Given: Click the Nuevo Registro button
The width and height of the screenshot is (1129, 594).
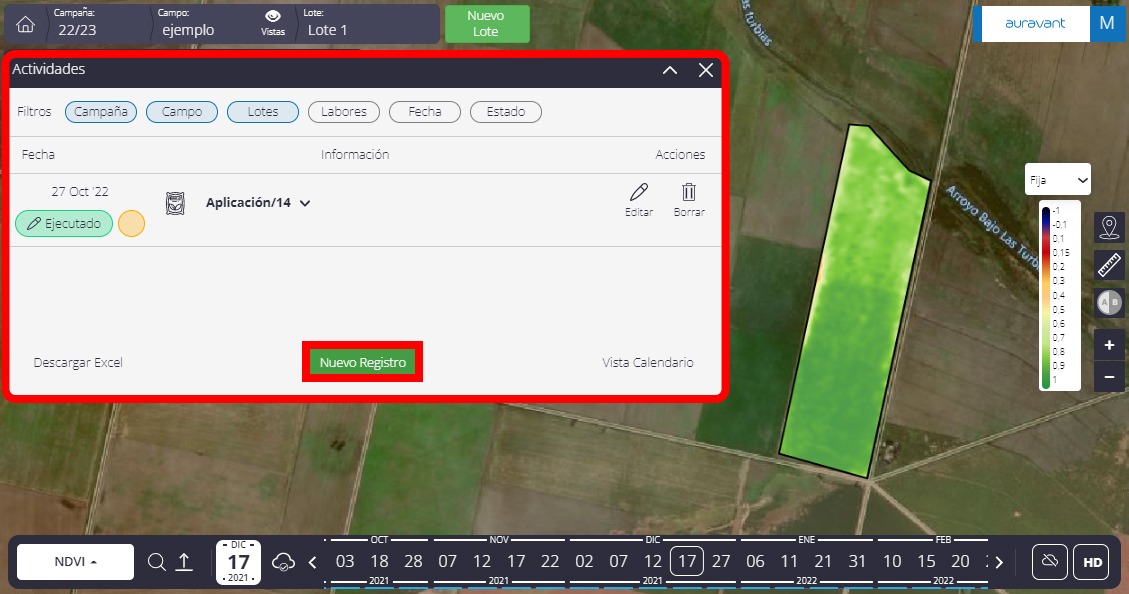Looking at the screenshot, I should pyautogui.click(x=362, y=362).
